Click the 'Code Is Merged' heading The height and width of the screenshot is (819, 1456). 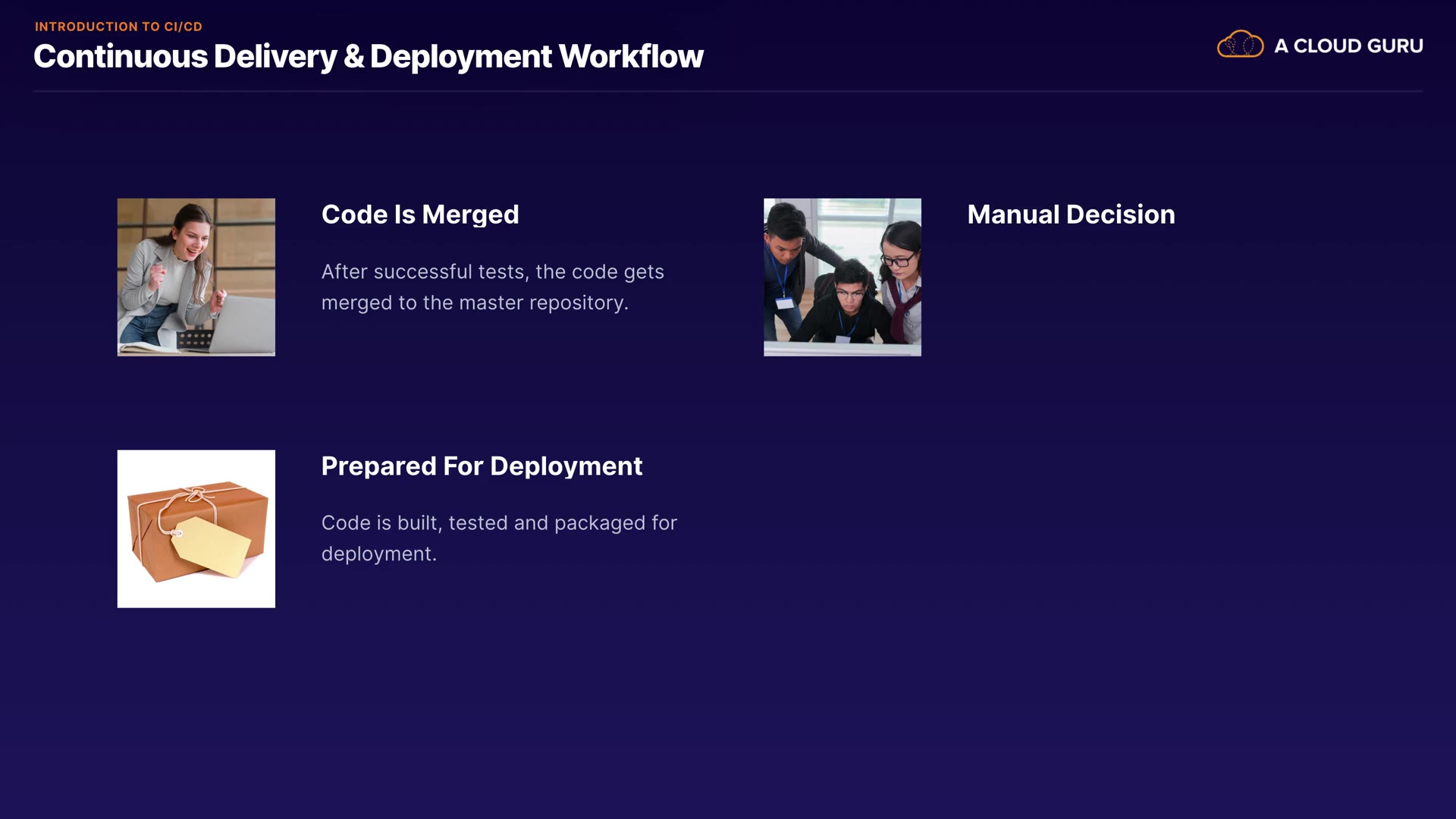point(420,215)
